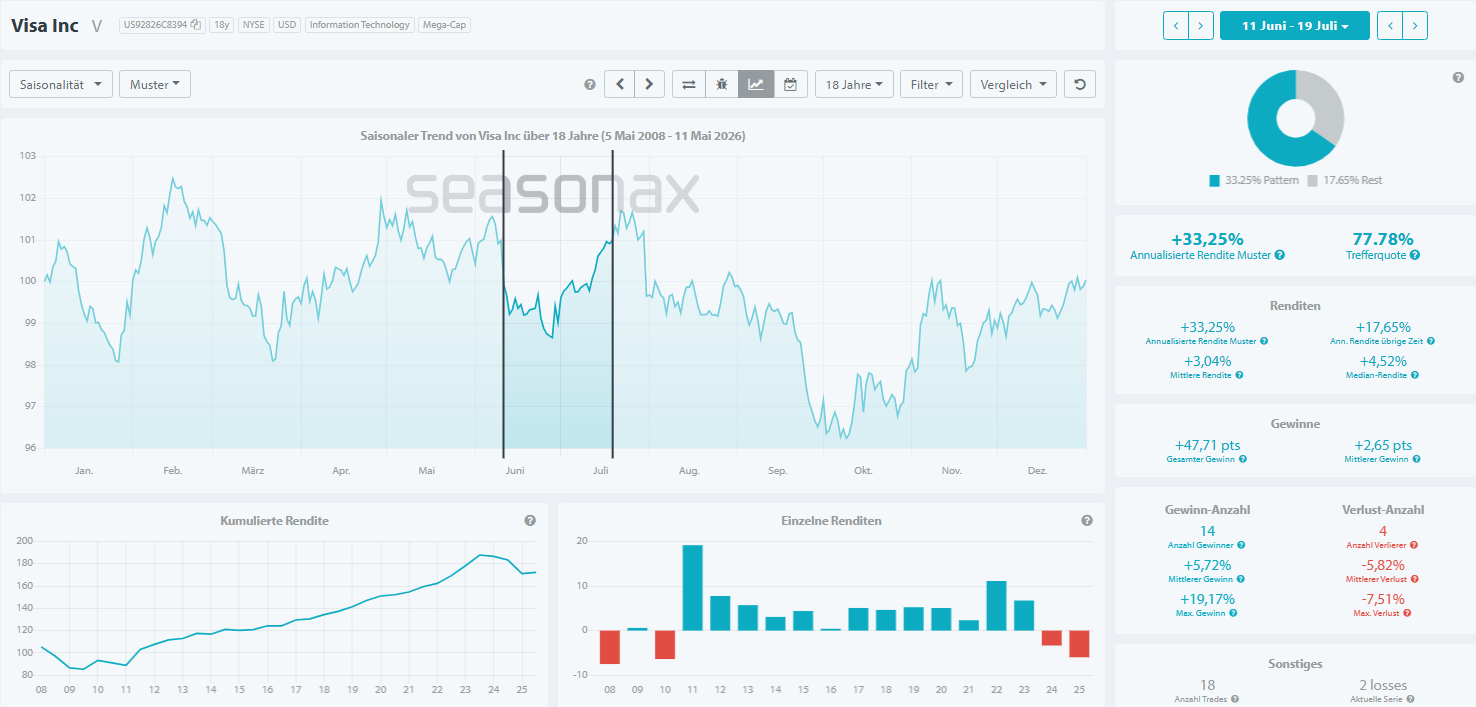Click the Information Technology sector tag
Viewport: 1476px width, 707px height.
point(359,25)
